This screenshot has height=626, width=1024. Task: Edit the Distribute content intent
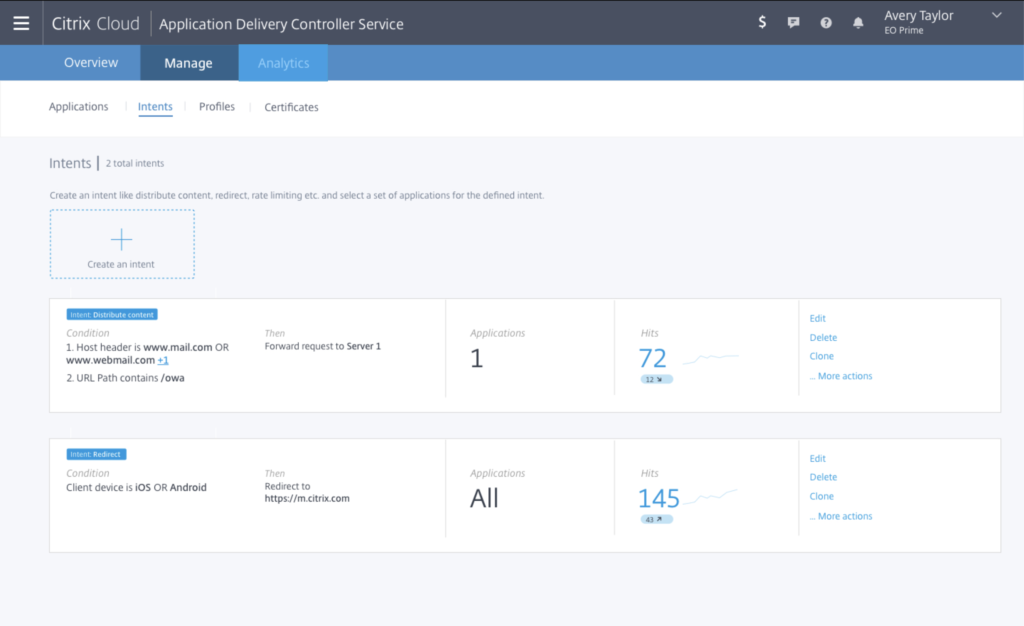click(x=818, y=319)
